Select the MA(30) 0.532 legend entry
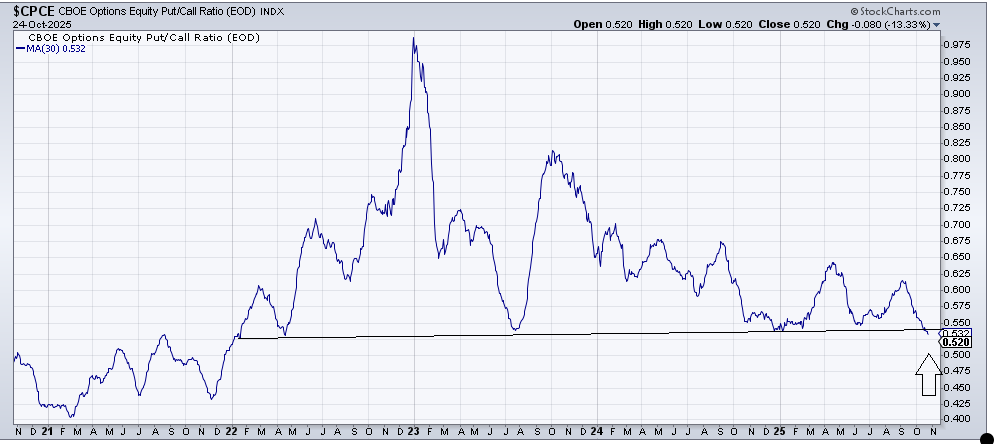 (50, 49)
